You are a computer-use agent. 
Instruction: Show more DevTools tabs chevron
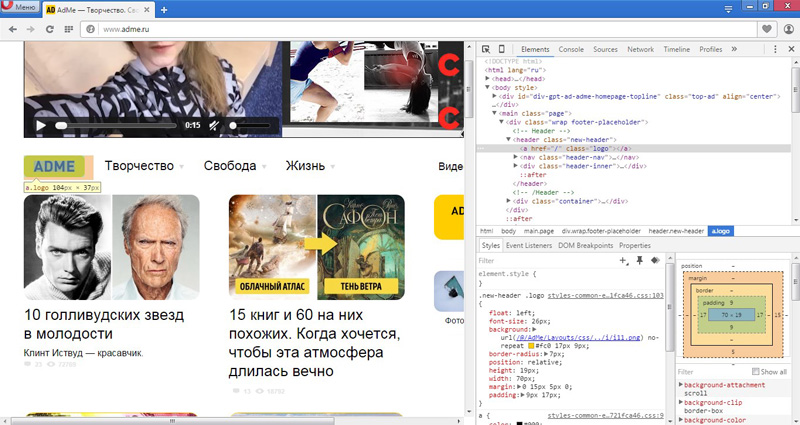click(734, 49)
